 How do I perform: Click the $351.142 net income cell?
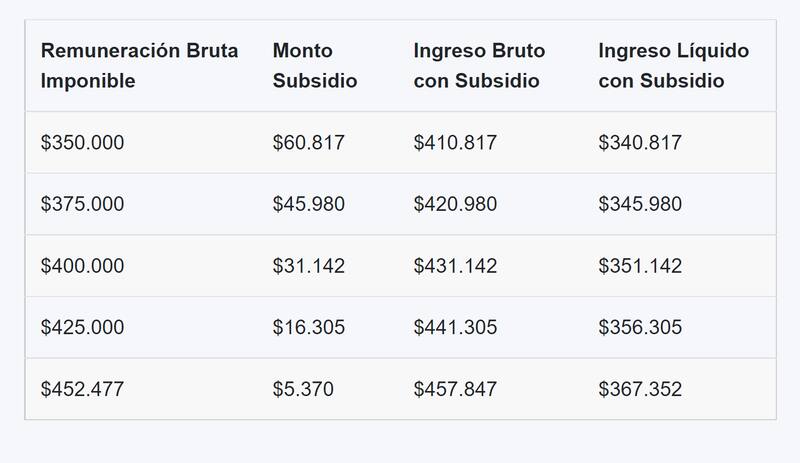(x=640, y=266)
